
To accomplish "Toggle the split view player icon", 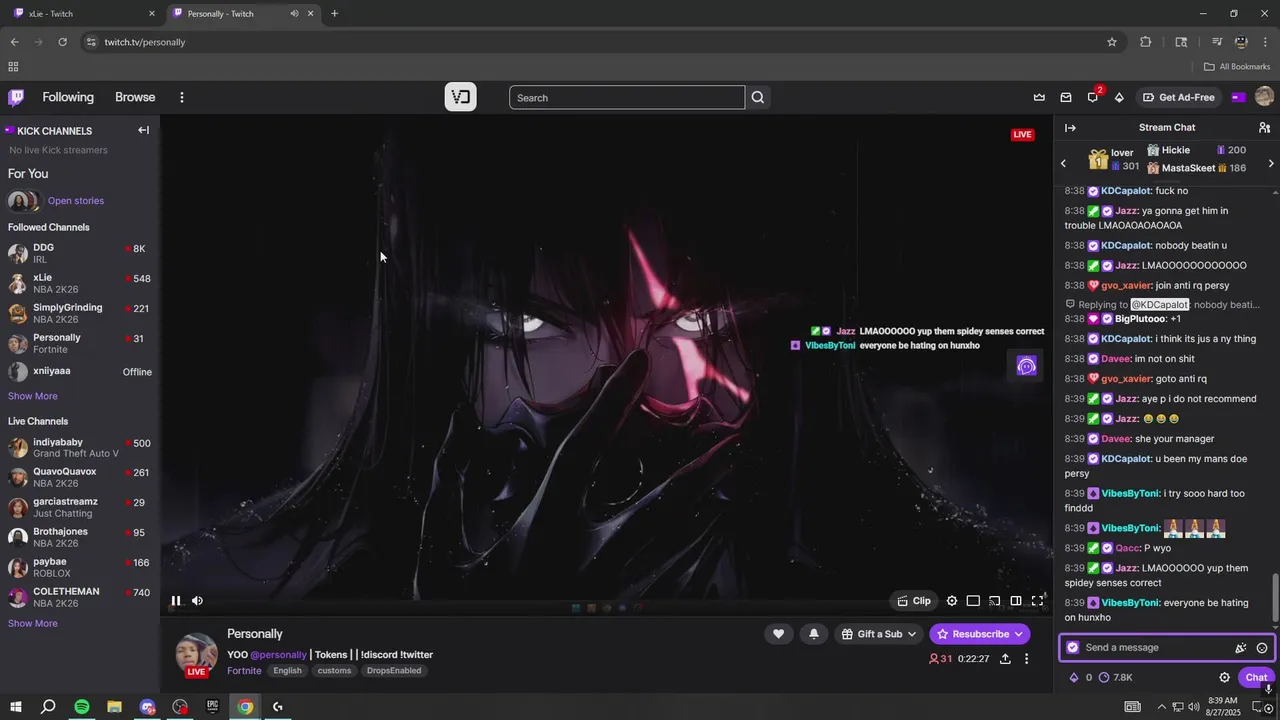I will click(1016, 601).
